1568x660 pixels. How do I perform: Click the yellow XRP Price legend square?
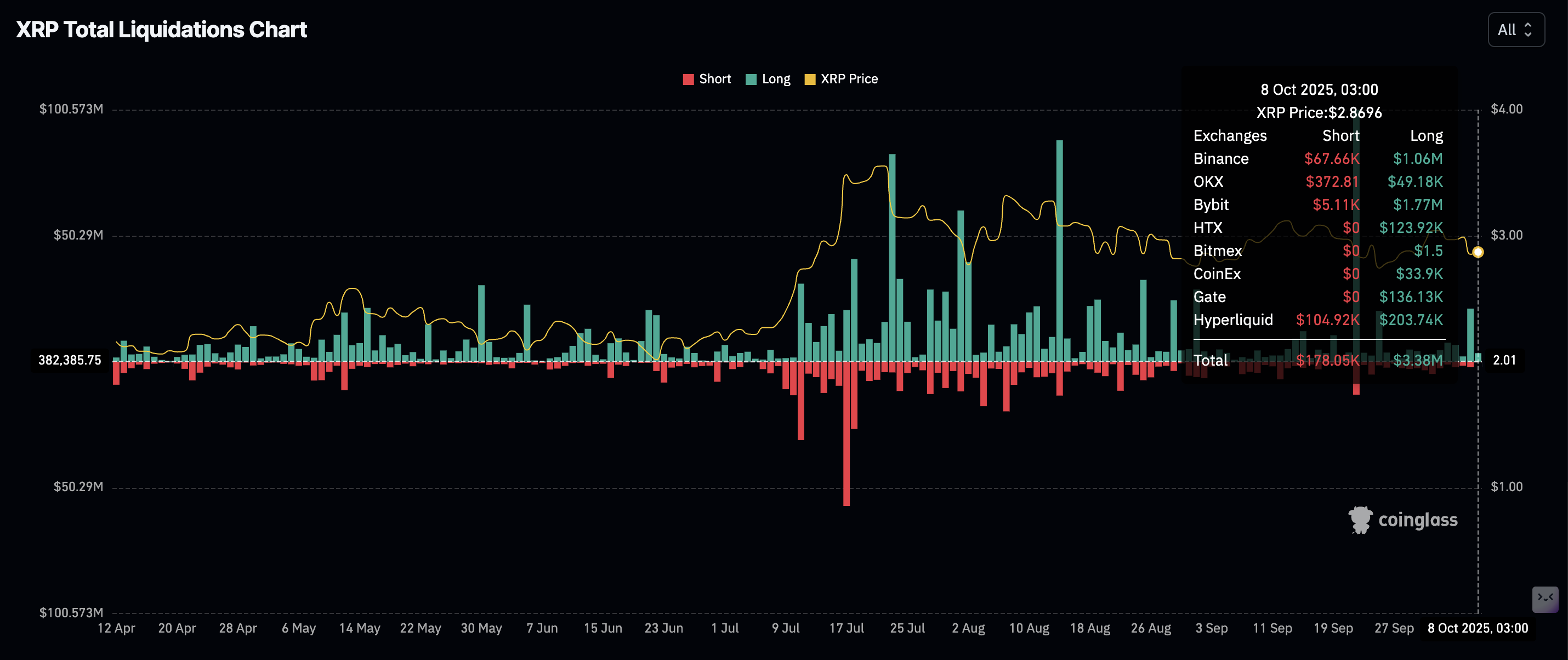coord(810,79)
